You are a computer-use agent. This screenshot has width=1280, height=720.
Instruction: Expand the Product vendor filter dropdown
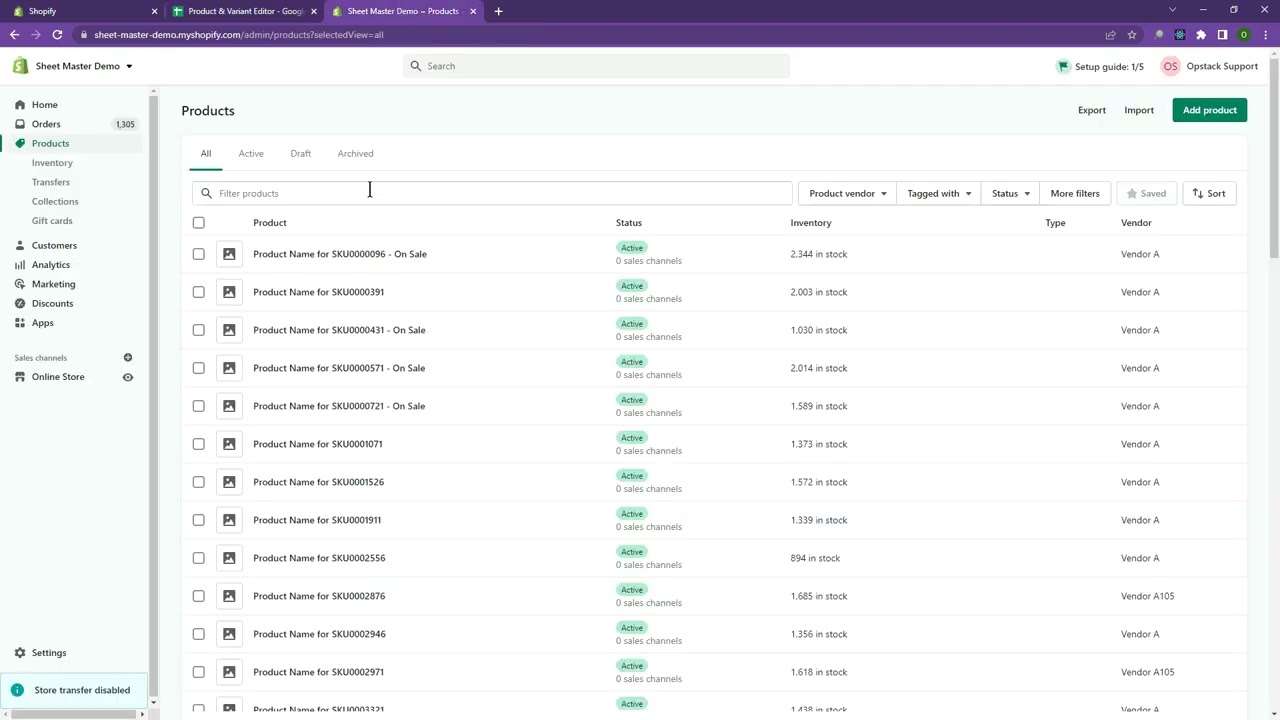tap(847, 194)
